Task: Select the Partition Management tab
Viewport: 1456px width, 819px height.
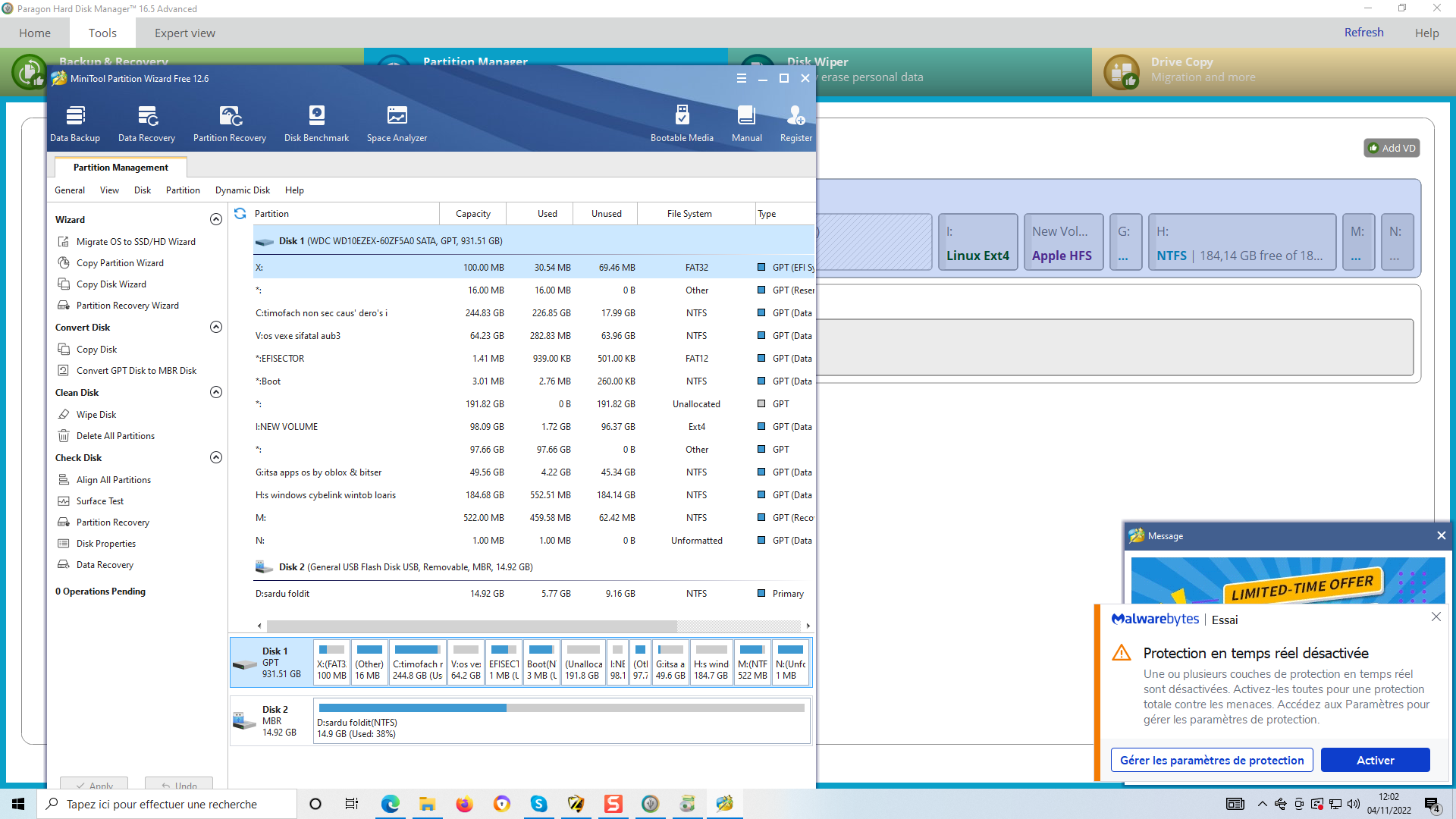Action: (x=121, y=168)
